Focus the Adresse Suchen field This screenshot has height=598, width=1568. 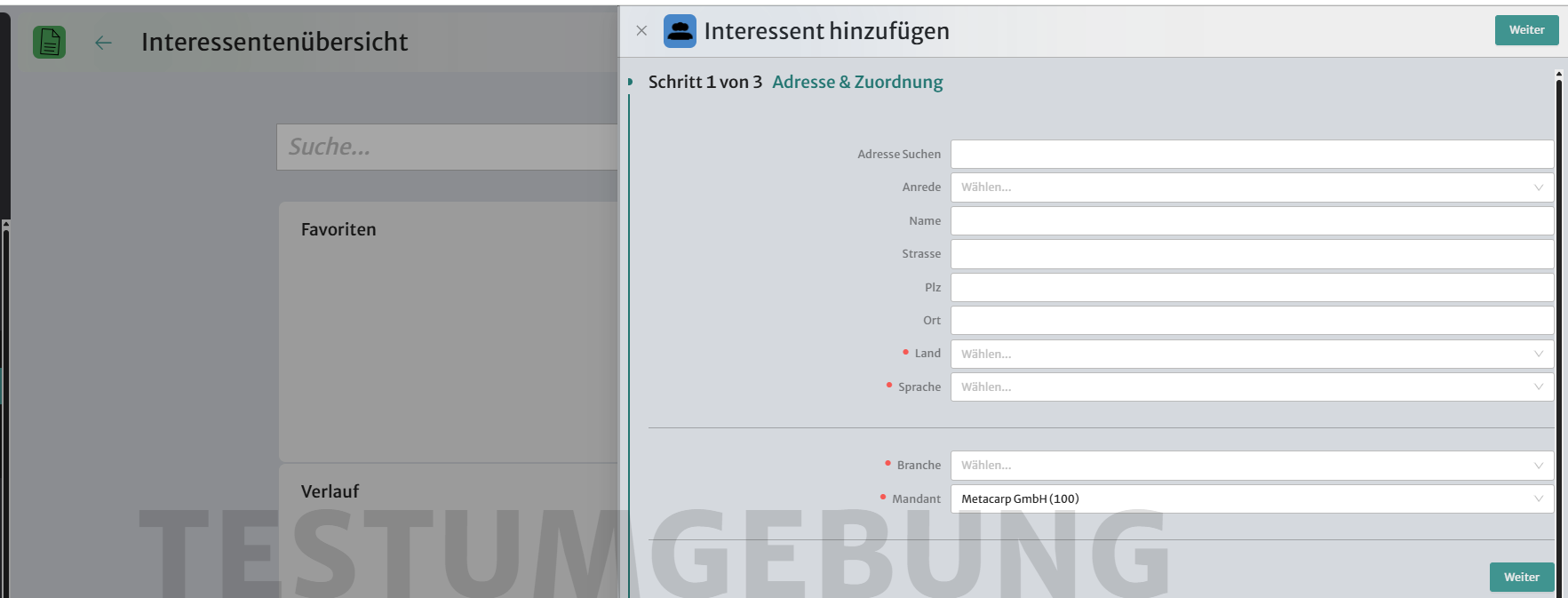click(x=1252, y=154)
